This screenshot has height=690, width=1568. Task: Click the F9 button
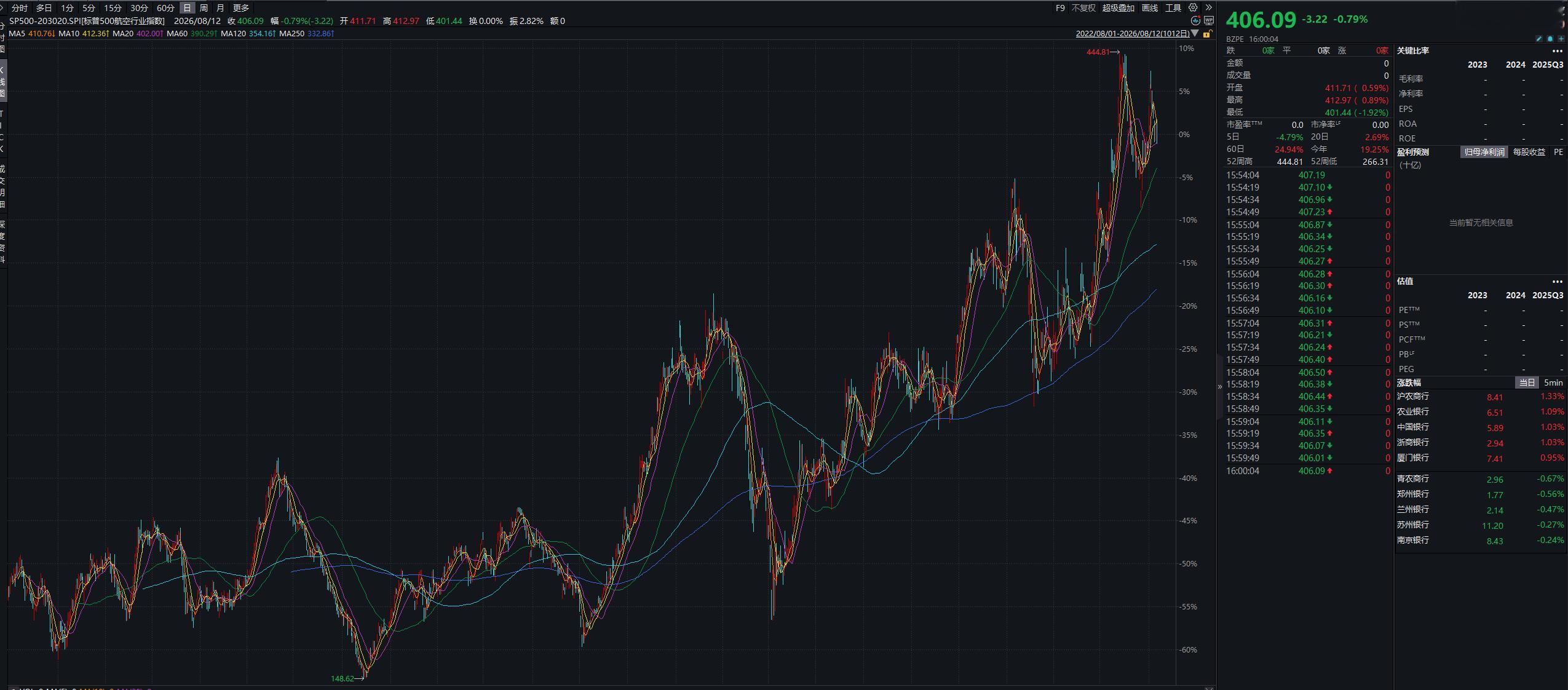1060,8
